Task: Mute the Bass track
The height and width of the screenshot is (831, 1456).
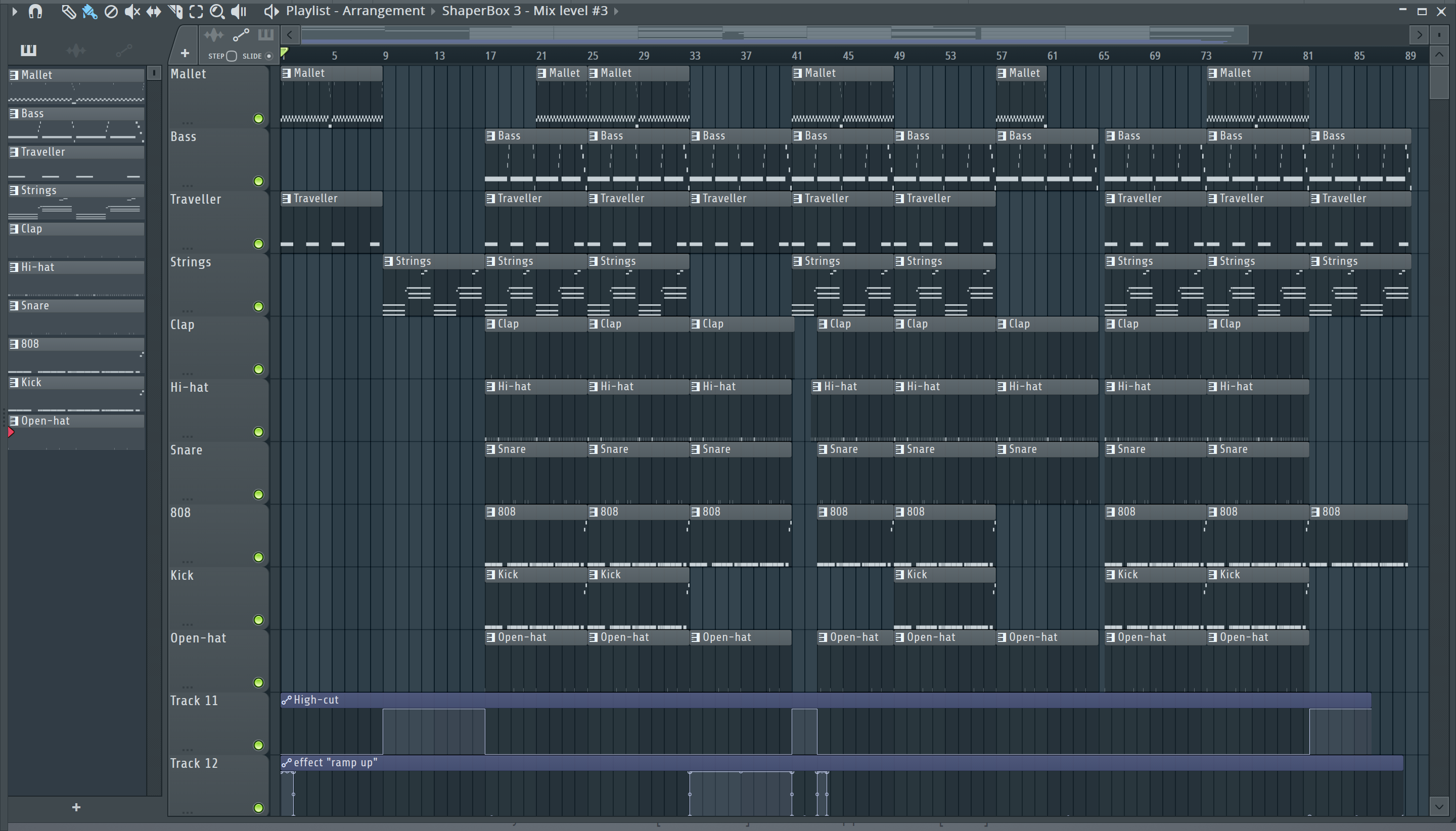Action: coord(258,181)
